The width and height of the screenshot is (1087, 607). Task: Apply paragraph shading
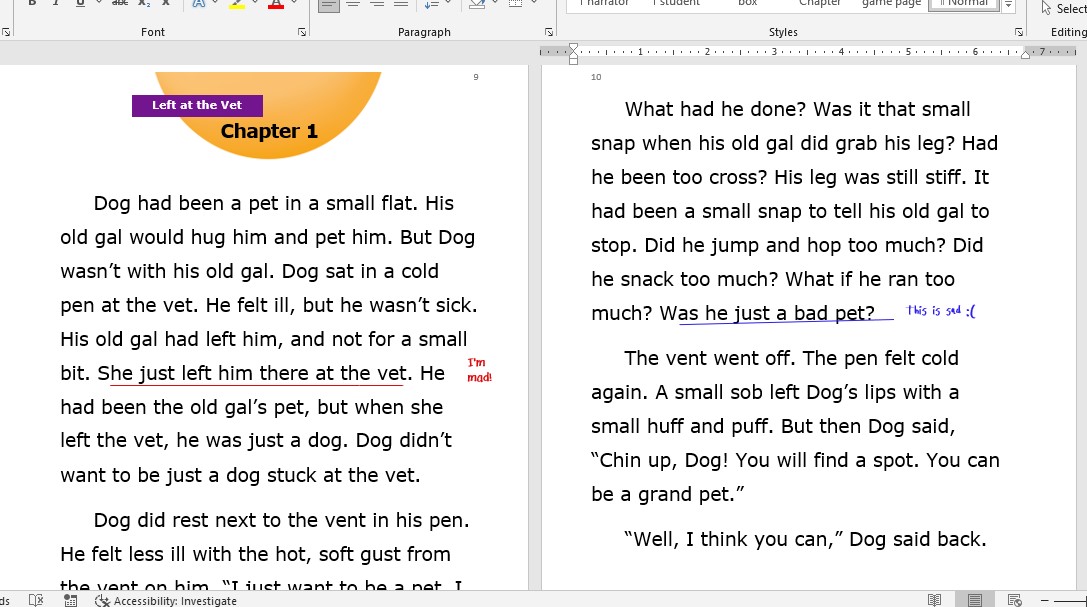(x=477, y=5)
